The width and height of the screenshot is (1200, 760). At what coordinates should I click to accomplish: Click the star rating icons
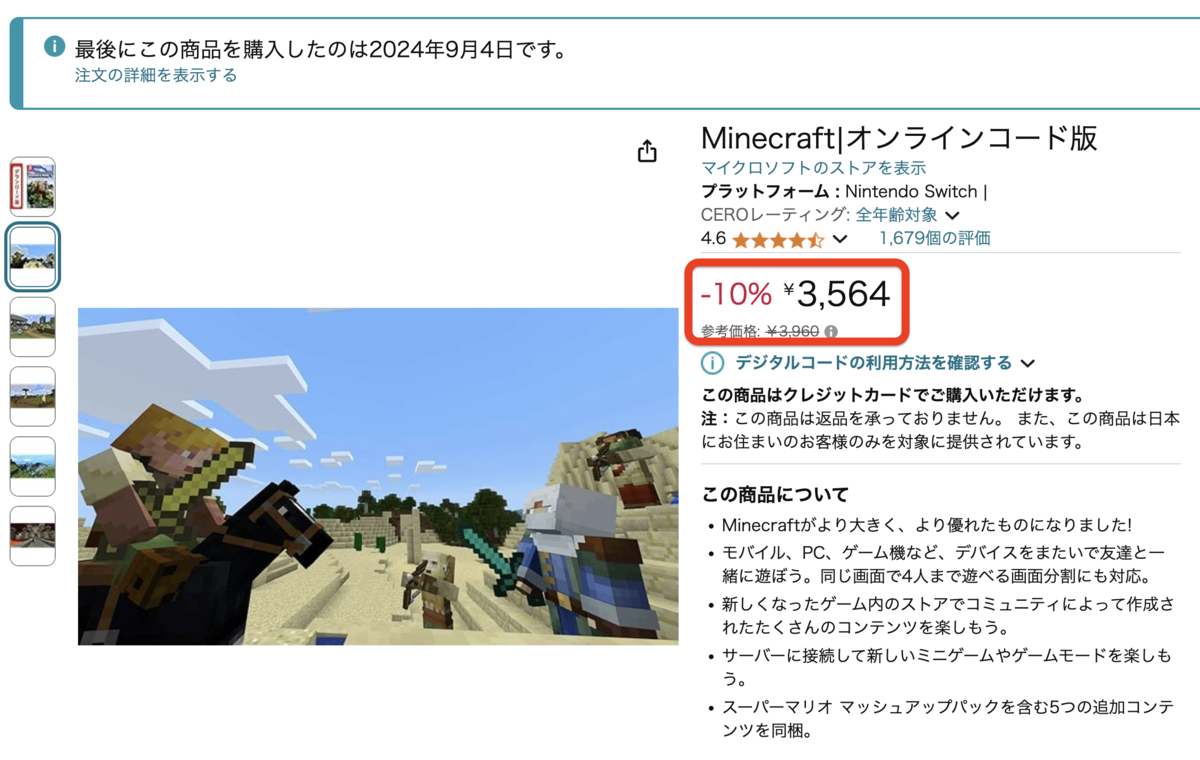tap(778, 240)
